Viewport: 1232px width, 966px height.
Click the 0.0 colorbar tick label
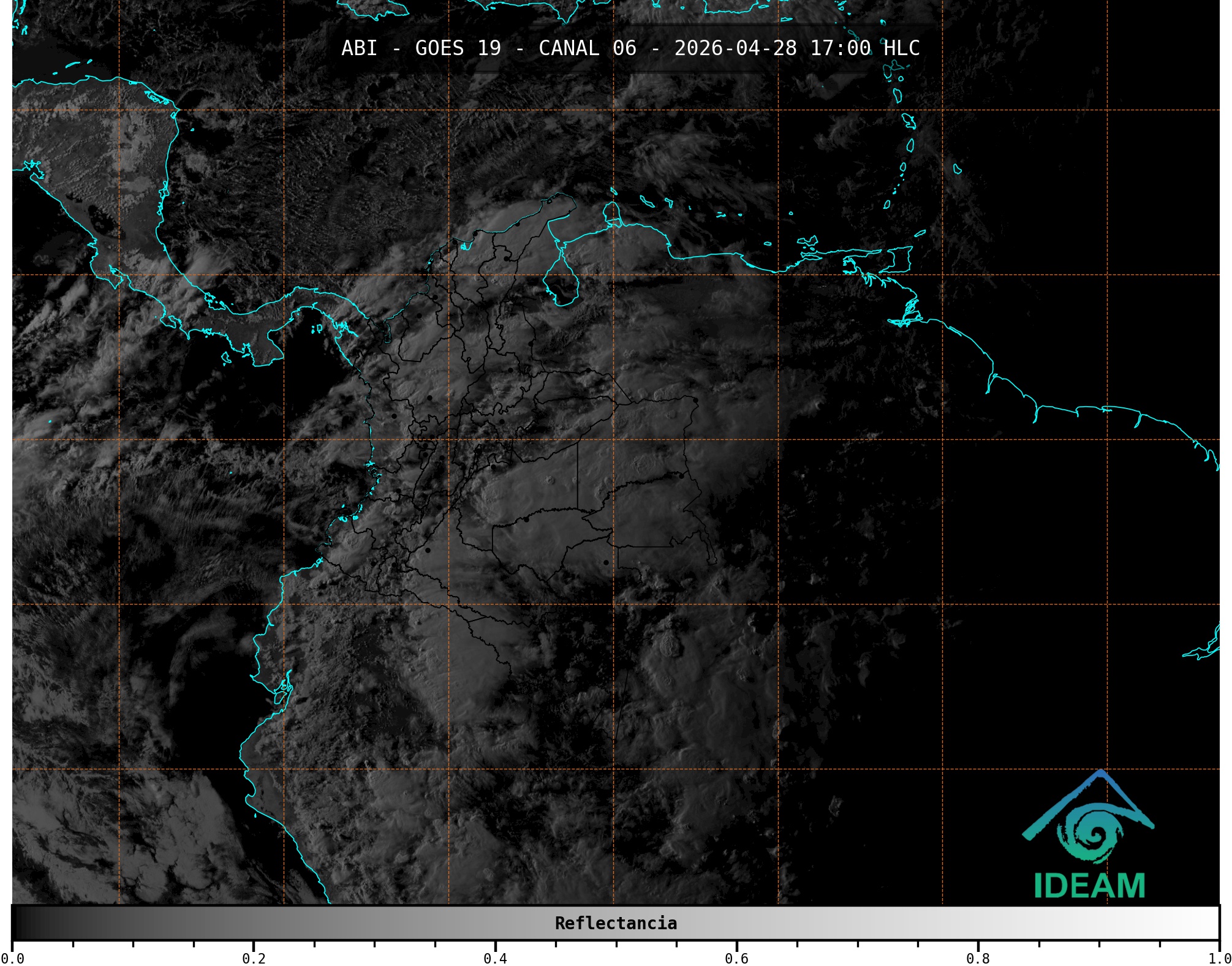click(x=12, y=958)
